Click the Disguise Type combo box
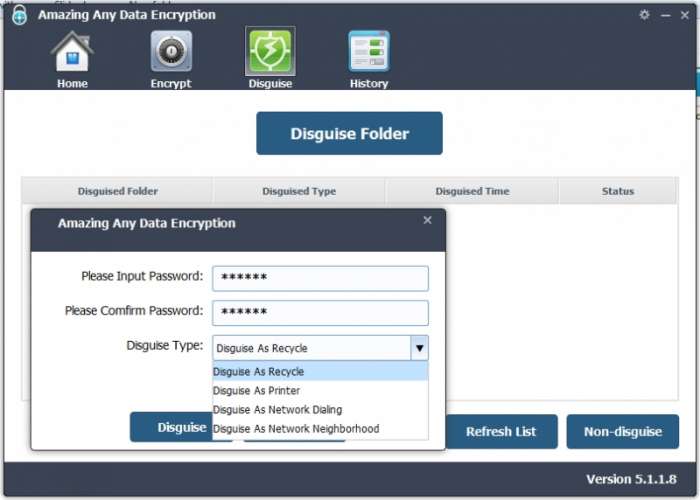 coord(320,348)
